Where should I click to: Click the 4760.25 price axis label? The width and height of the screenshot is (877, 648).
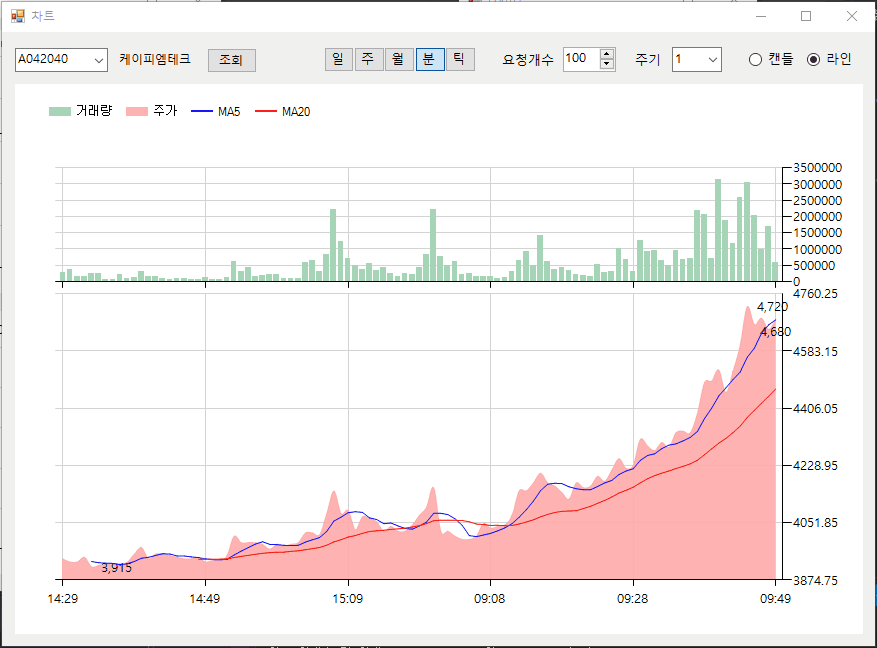click(x=815, y=294)
